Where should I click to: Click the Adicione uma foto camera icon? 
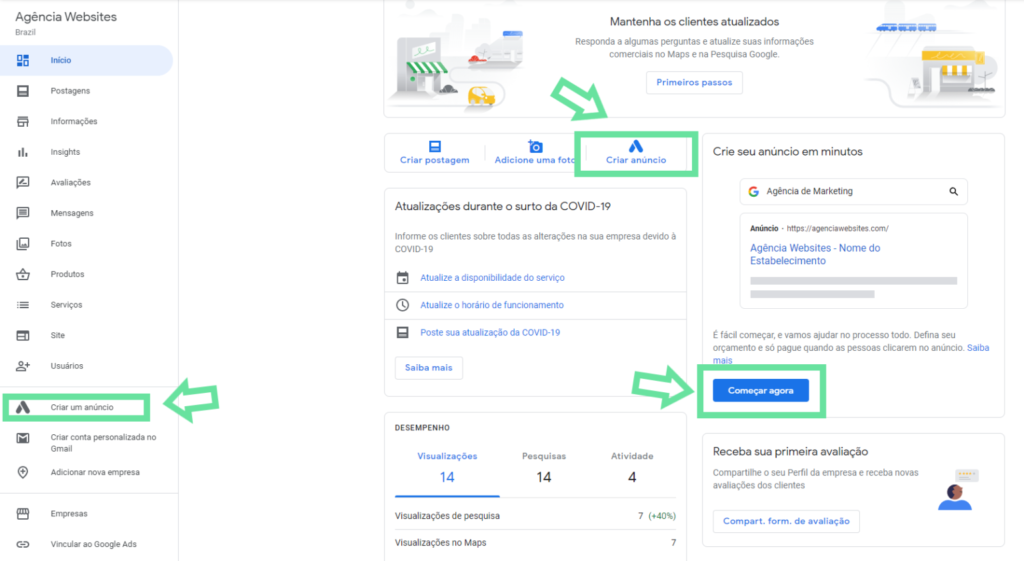536,146
